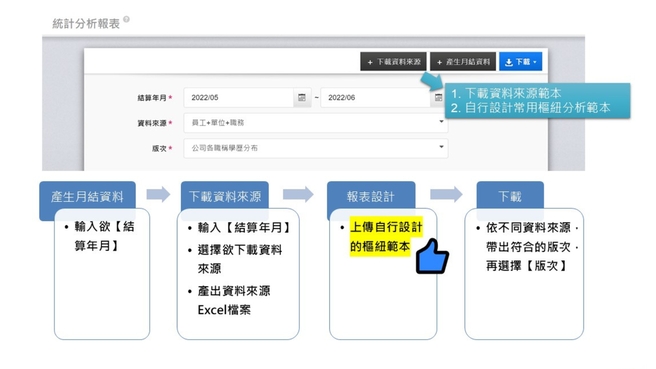Click the blue thumbs-up icon
The image size is (656, 369).
pyautogui.click(x=432, y=256)
